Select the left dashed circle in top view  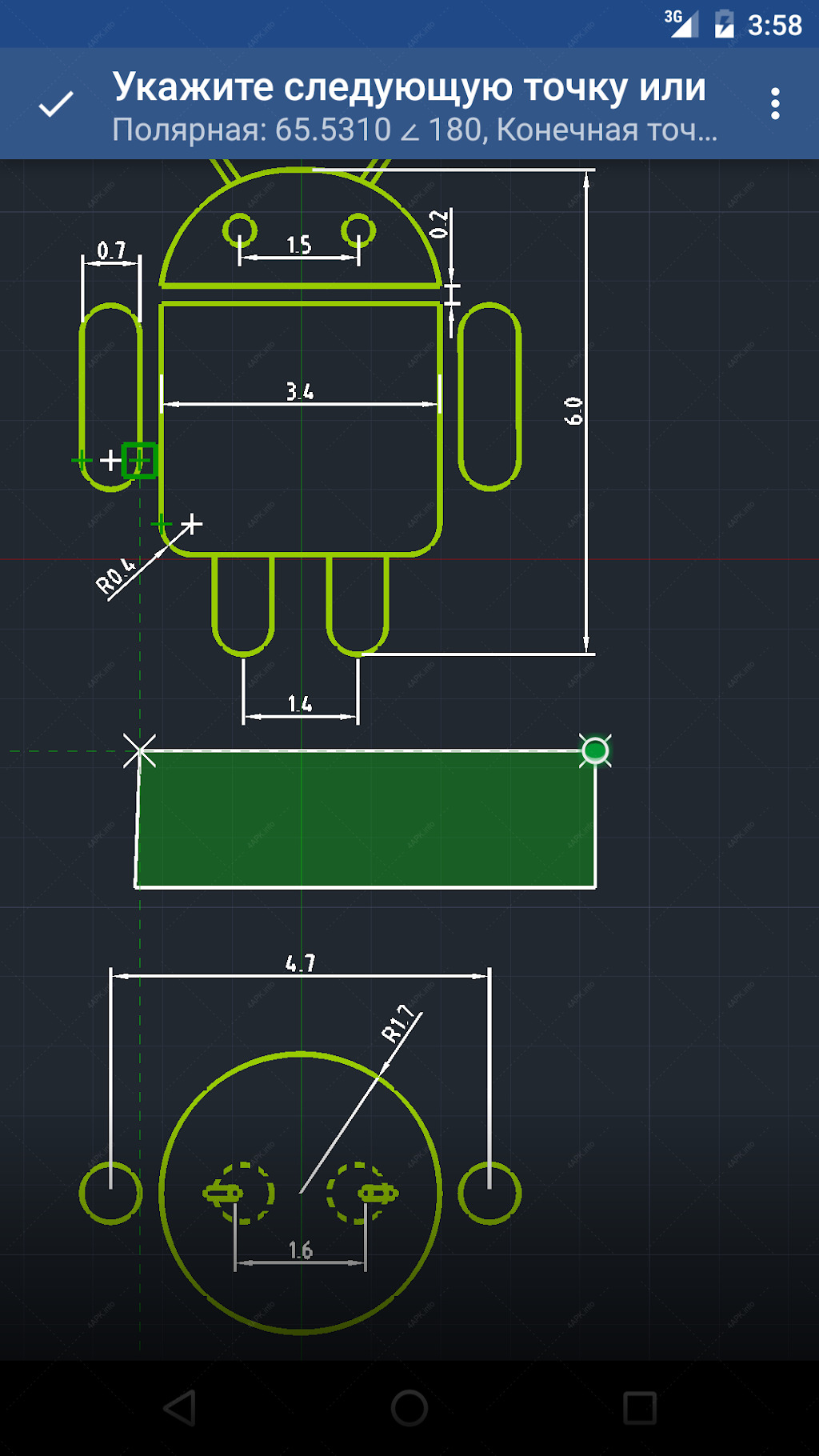pyautogui.click(x=243, y=1193)
